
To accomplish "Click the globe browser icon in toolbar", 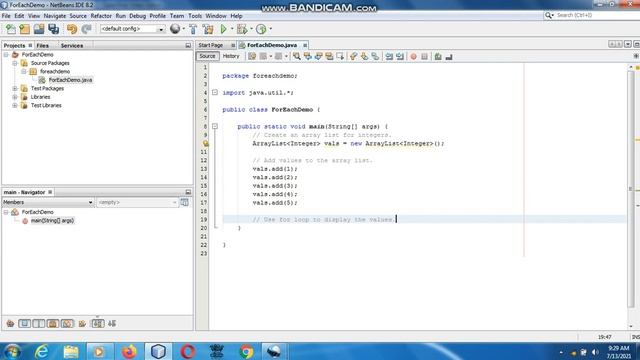I will click(x=175, y=29).
